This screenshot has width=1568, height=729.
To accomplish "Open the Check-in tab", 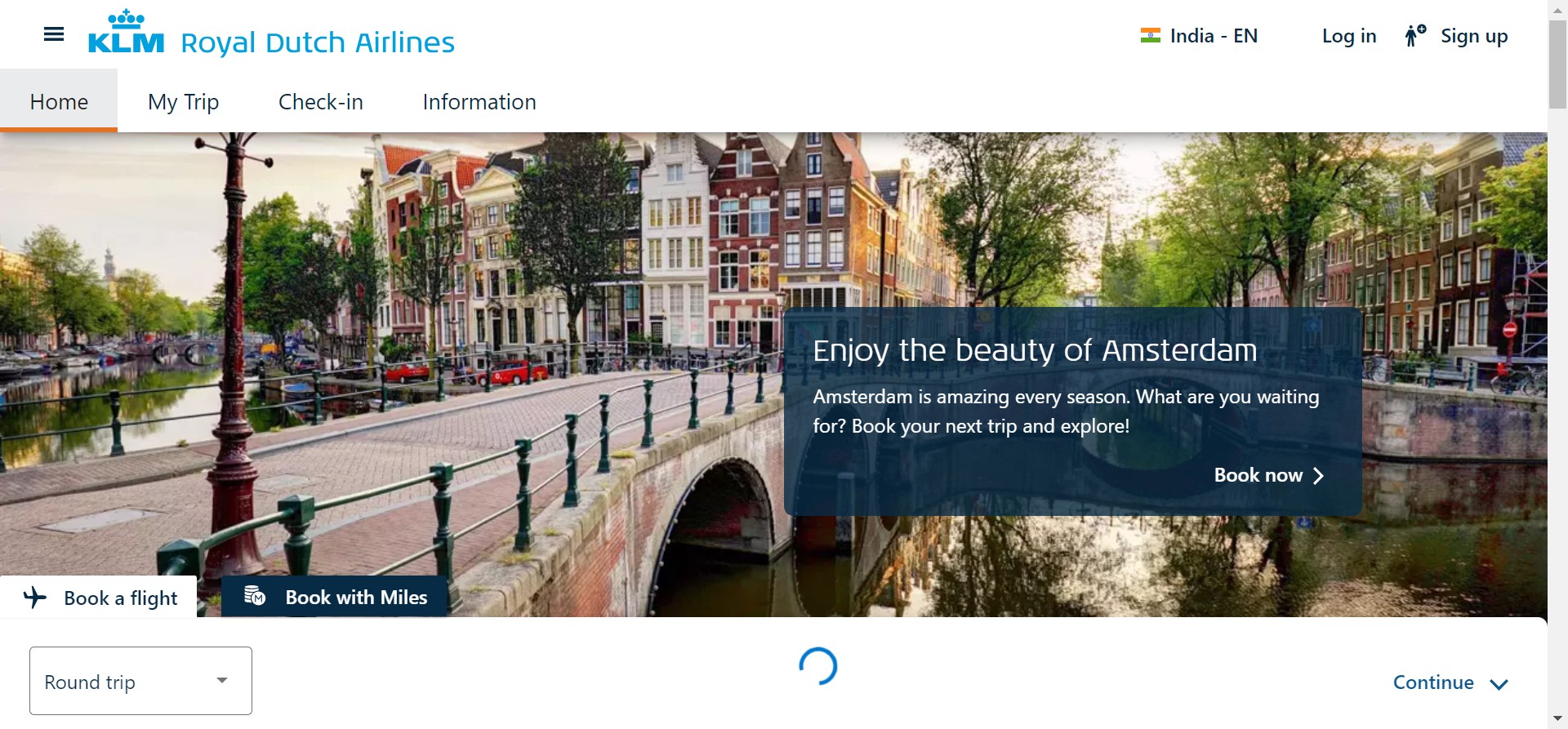I will click(x=320, y=102).
